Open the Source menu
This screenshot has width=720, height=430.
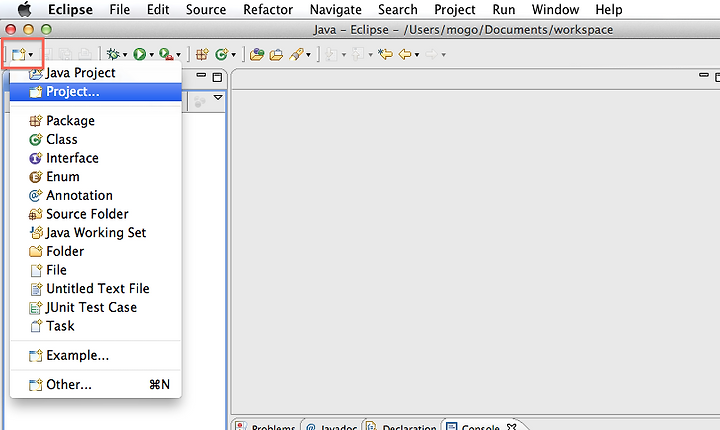(x=206, y=9)
